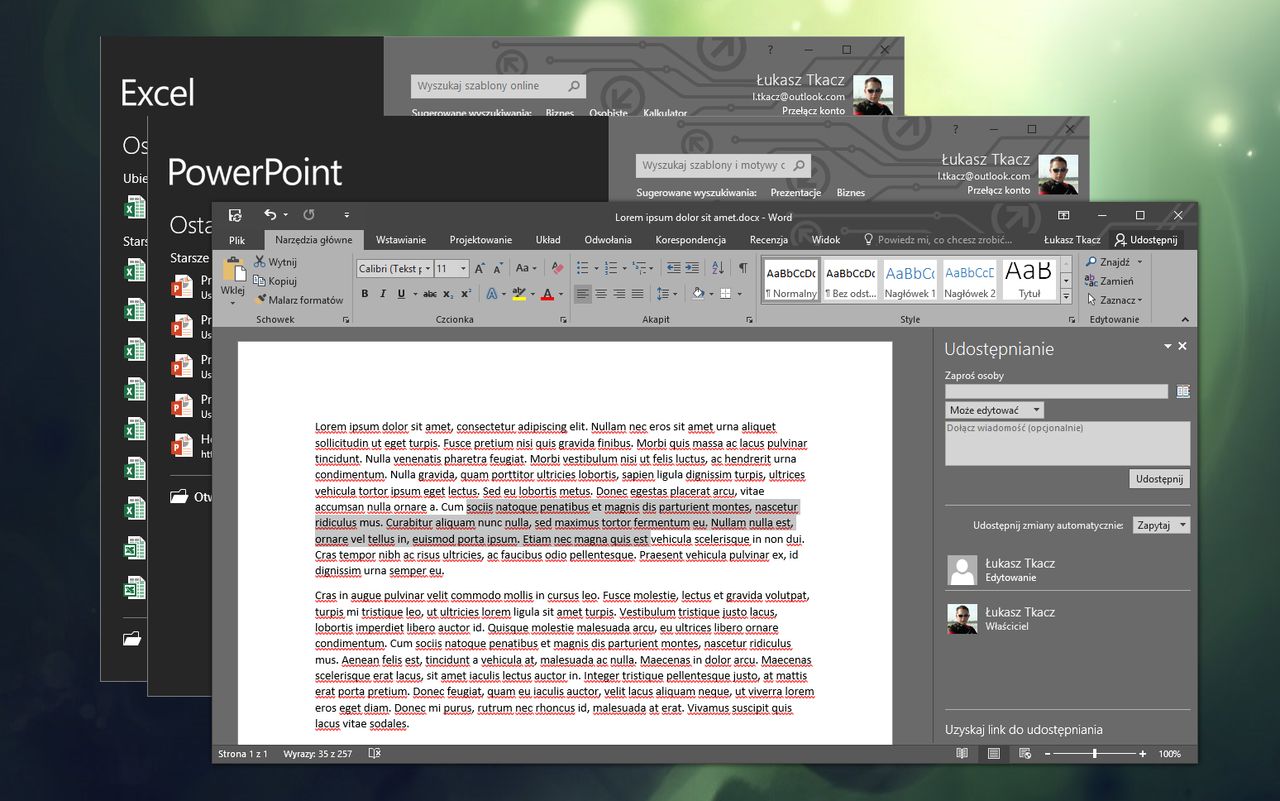The height and width of the screenshot is (801, 1280).
Task: Open the font name dropdown showing Calibri
Action: click(x=427, y=268)
